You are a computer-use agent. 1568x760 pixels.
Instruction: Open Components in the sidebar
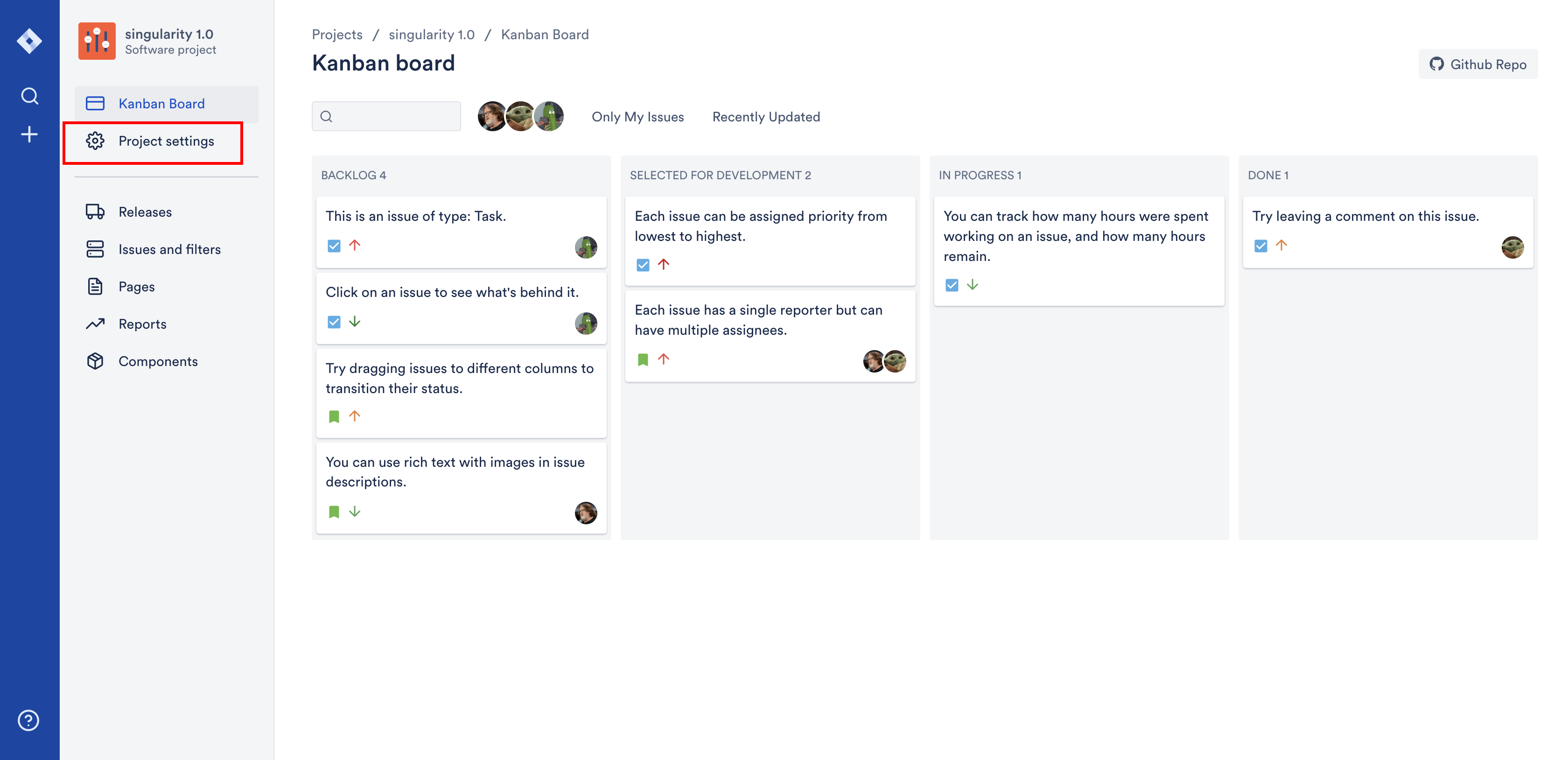point(158,361)
